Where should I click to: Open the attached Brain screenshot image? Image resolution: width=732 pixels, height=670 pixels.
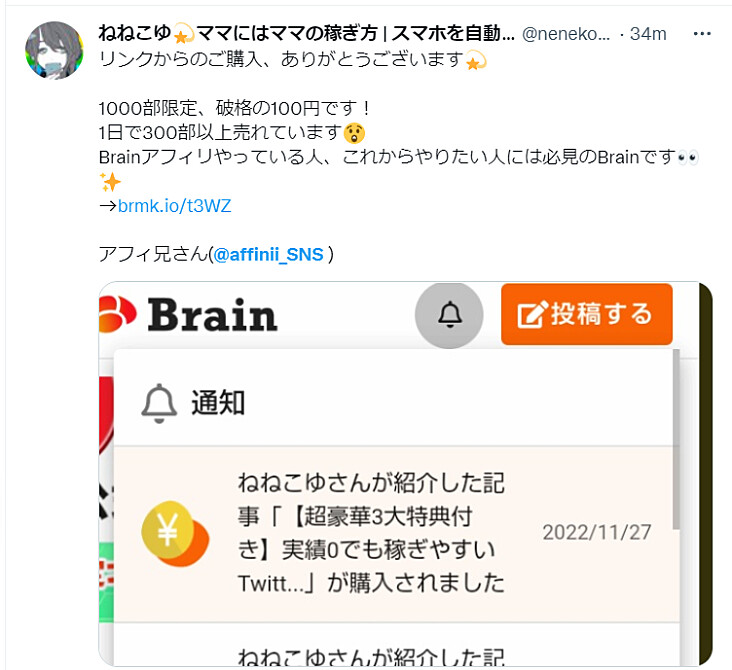coord(405,474)
